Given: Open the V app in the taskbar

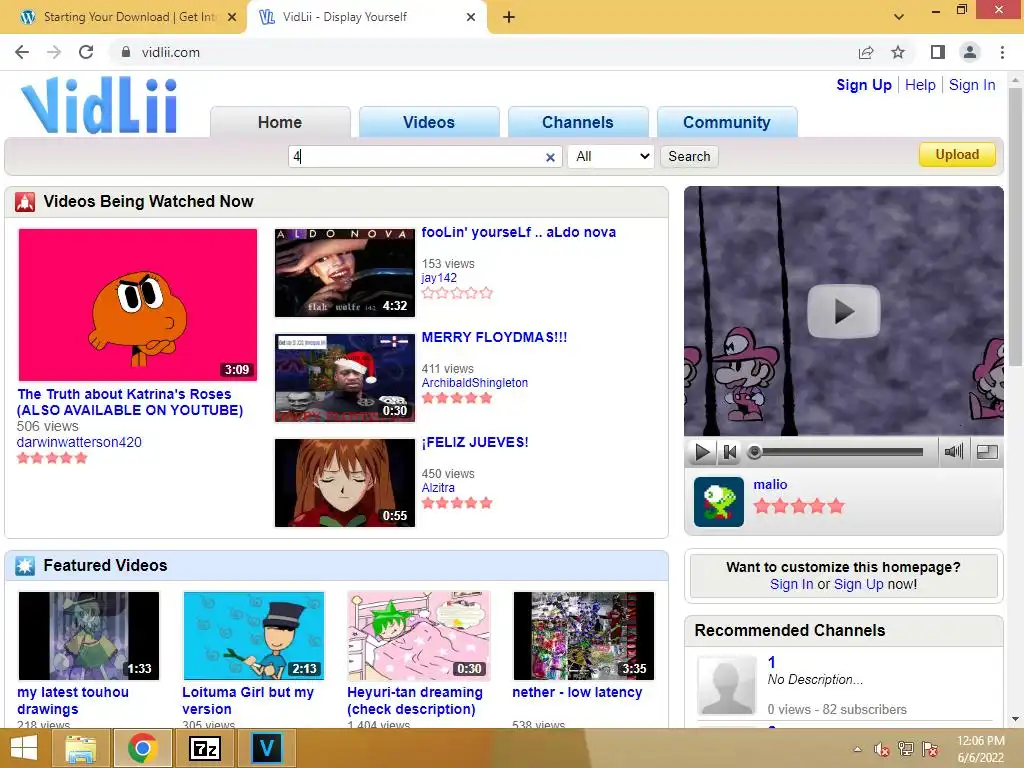Looking at the screenshot, I should point(266,748).
